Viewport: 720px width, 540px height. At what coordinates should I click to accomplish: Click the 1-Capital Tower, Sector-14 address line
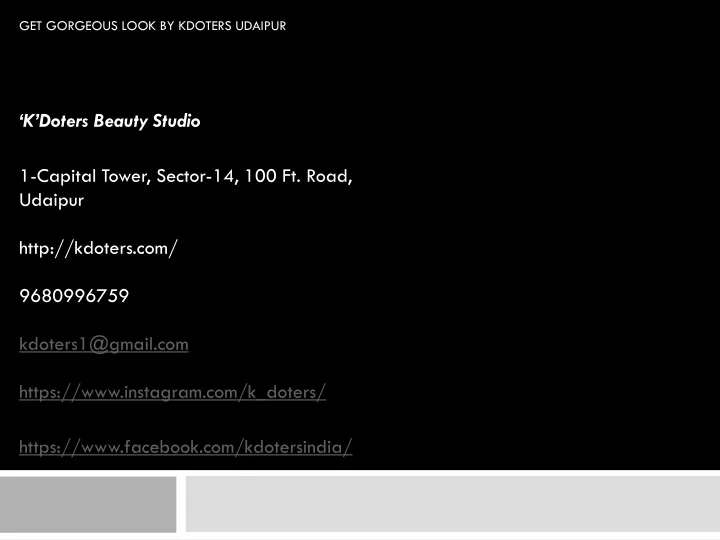(186, 176)
